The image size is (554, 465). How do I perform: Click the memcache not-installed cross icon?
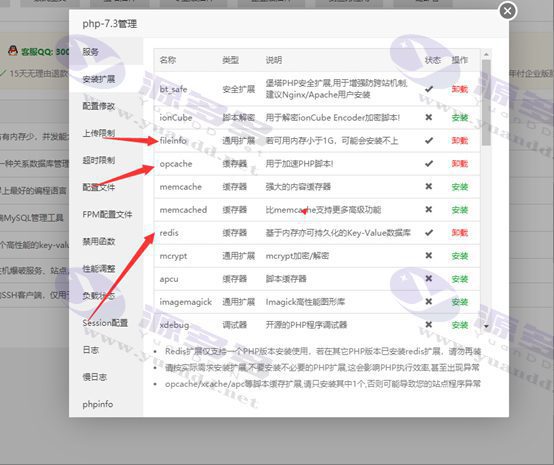(429, 186)
